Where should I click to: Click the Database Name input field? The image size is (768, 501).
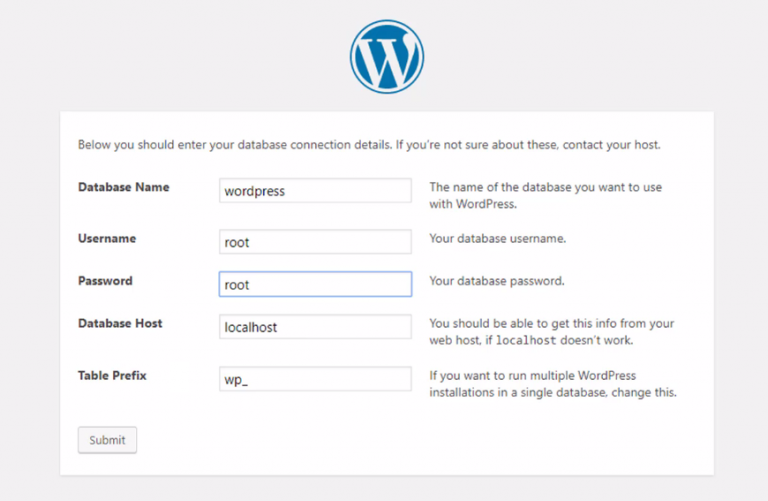[x=315, y=191]
